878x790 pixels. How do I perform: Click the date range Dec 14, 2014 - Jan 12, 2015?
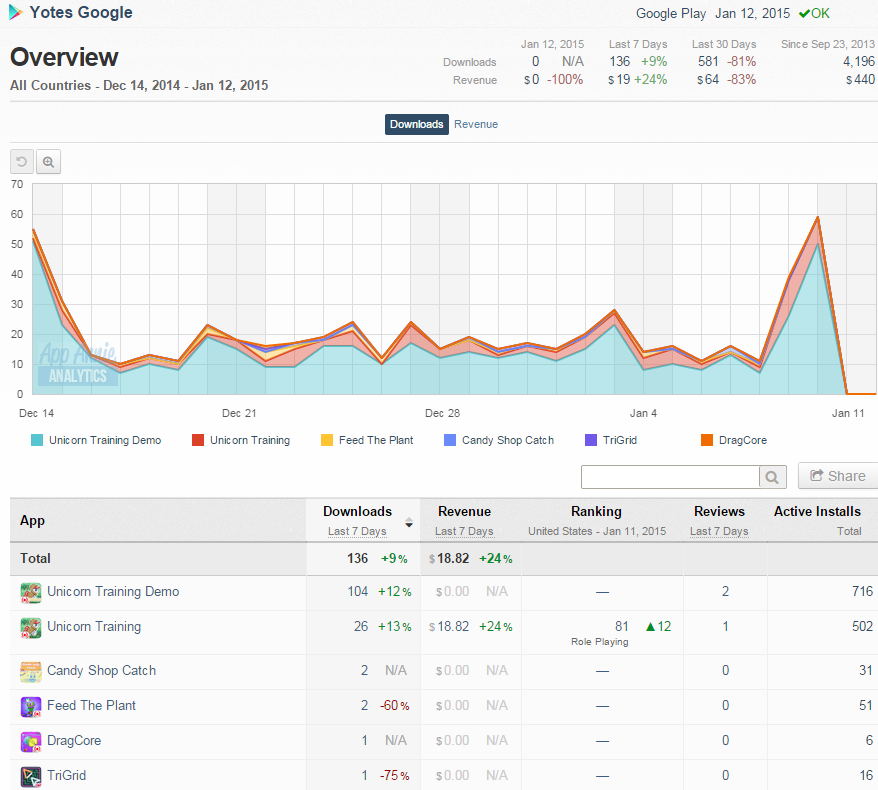[185, 86]
